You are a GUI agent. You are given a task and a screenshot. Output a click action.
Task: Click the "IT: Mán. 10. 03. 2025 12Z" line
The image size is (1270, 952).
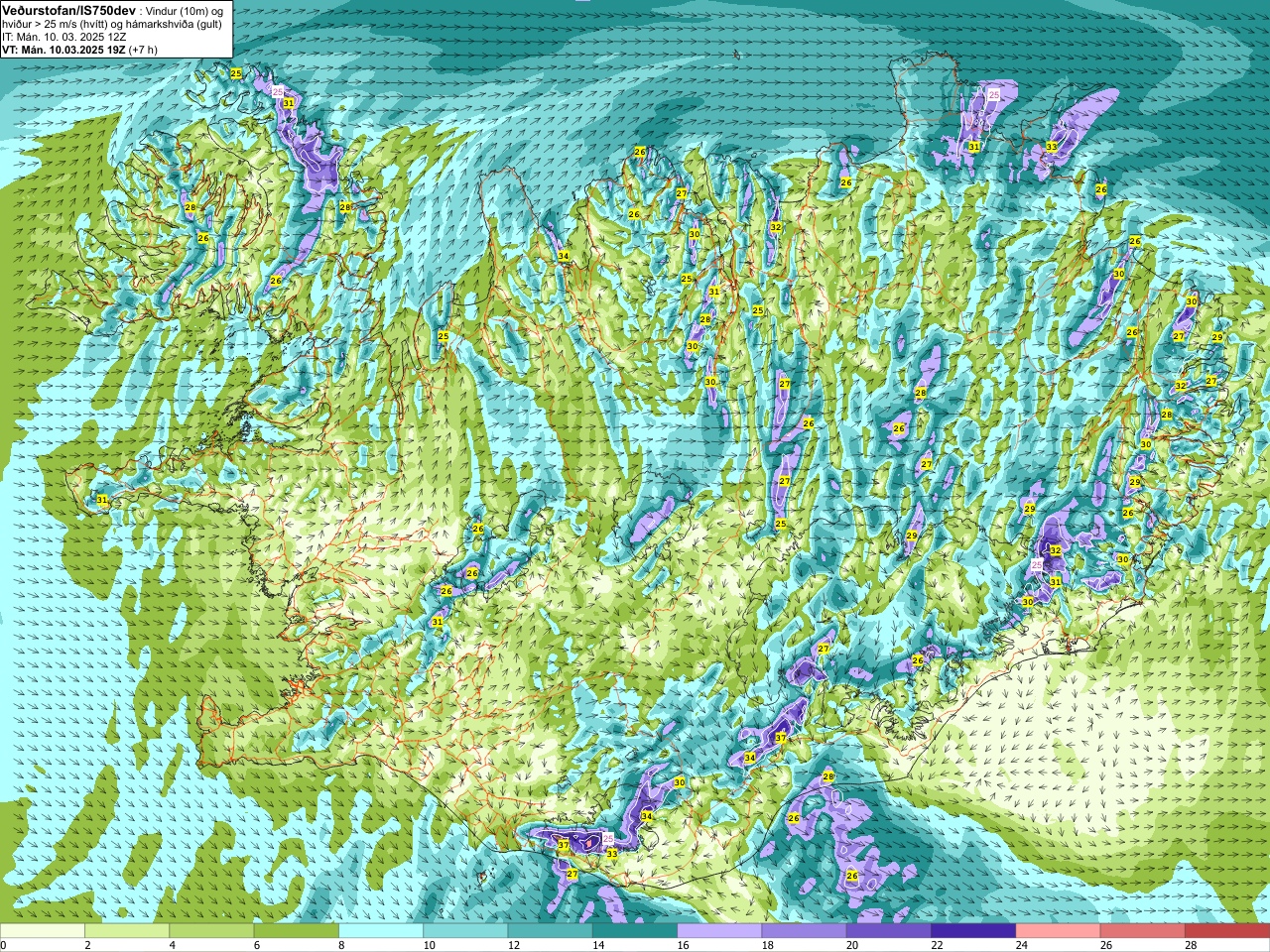(x=64, y=37)
